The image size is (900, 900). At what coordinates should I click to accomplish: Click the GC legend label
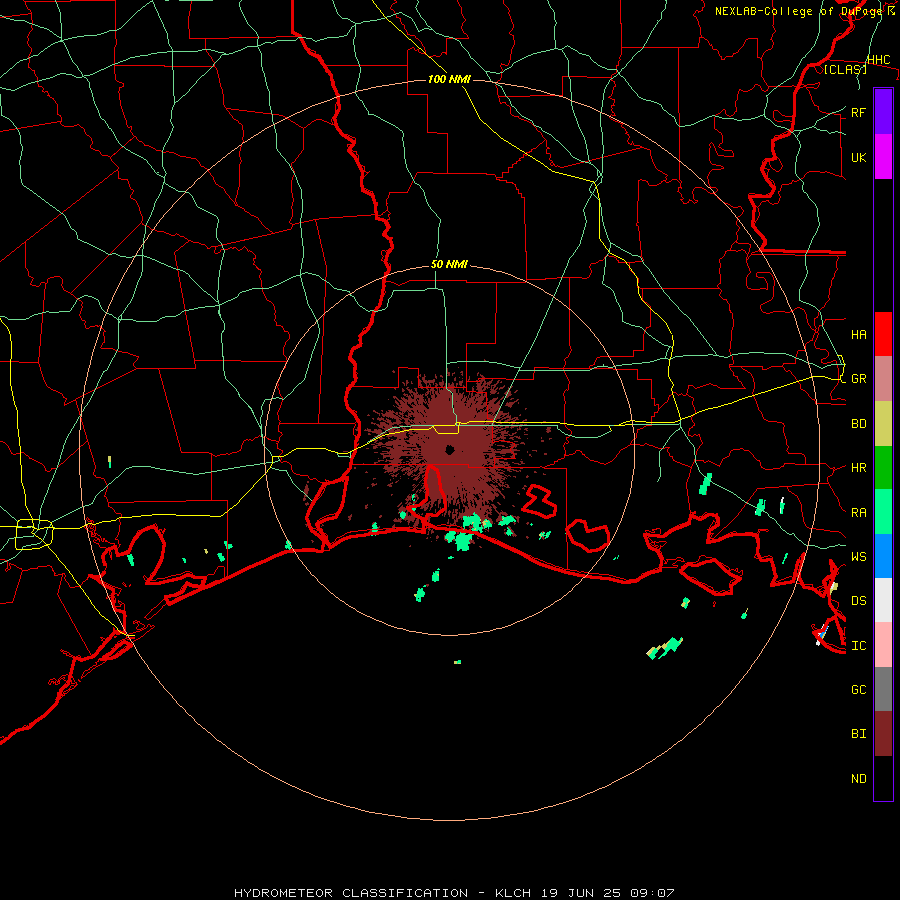(x=858, y=690)
